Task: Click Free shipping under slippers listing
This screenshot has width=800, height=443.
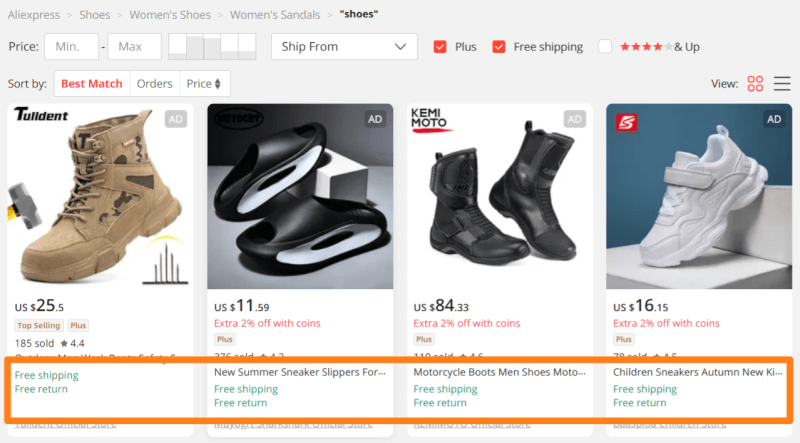Action: coord(246,389)
